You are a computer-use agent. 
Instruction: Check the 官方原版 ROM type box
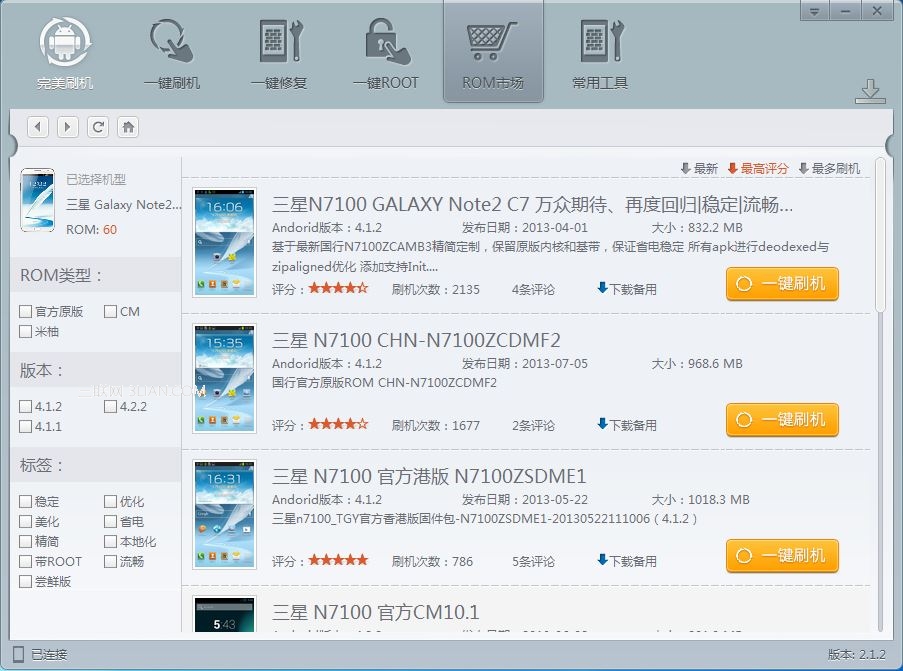(25, 312)
